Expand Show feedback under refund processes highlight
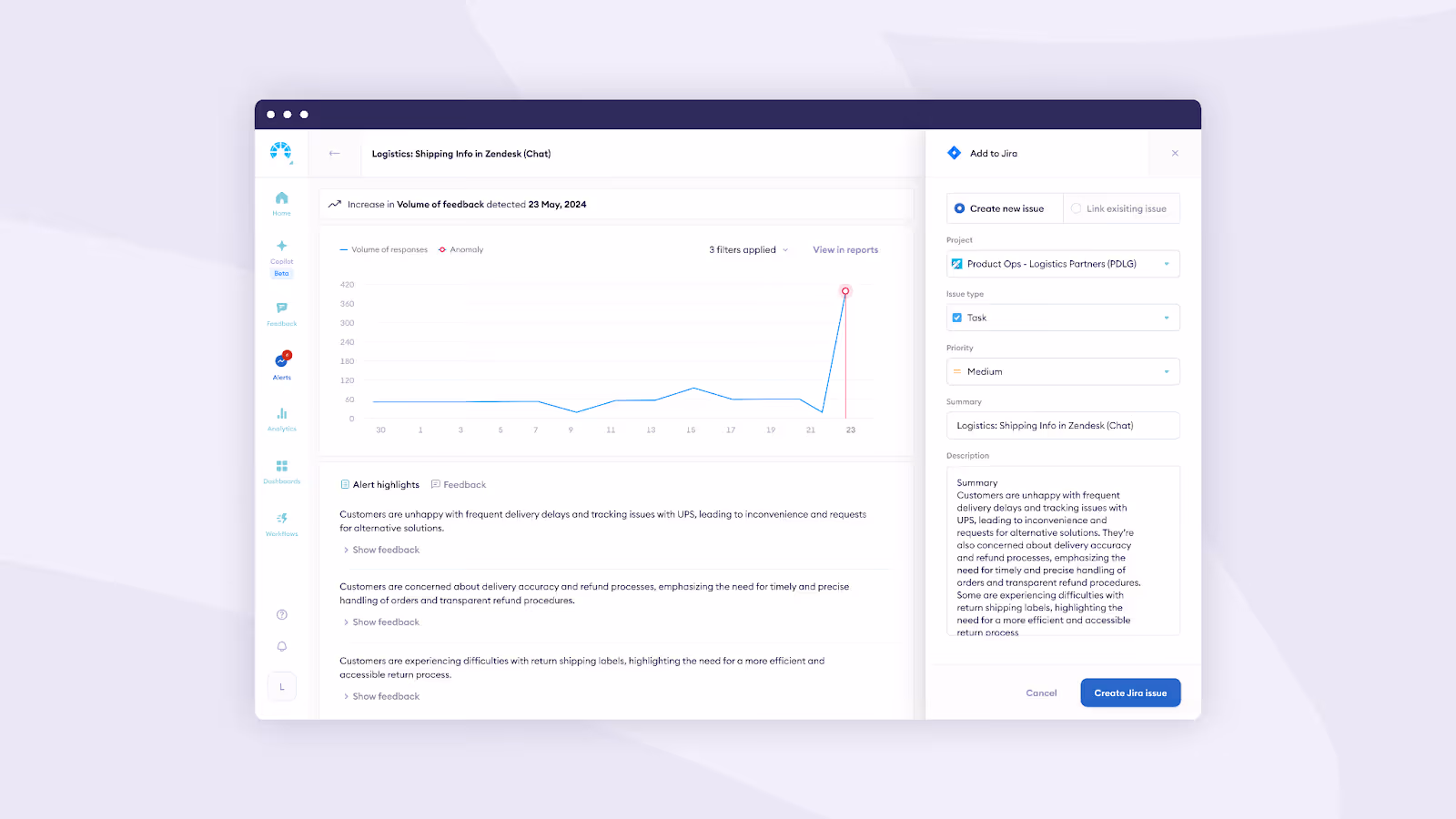1456x819 pixels. point(381,622)
